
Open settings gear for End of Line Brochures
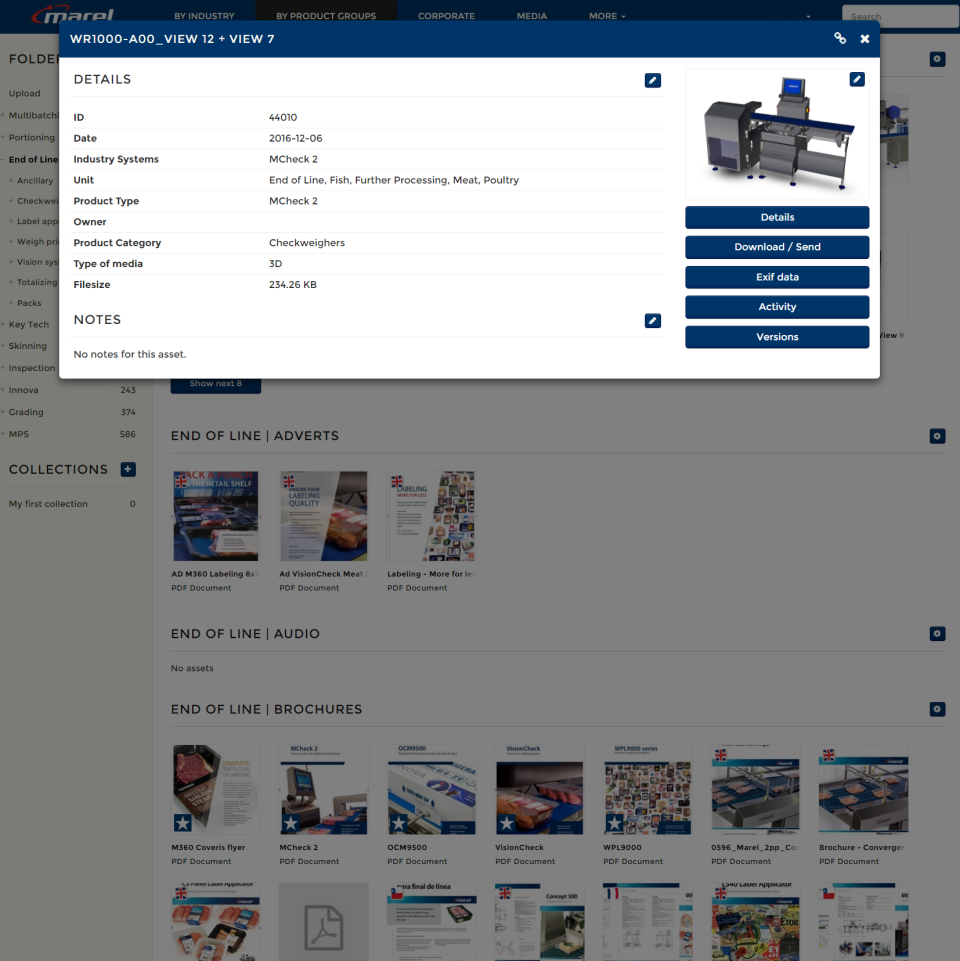[937, 709]
